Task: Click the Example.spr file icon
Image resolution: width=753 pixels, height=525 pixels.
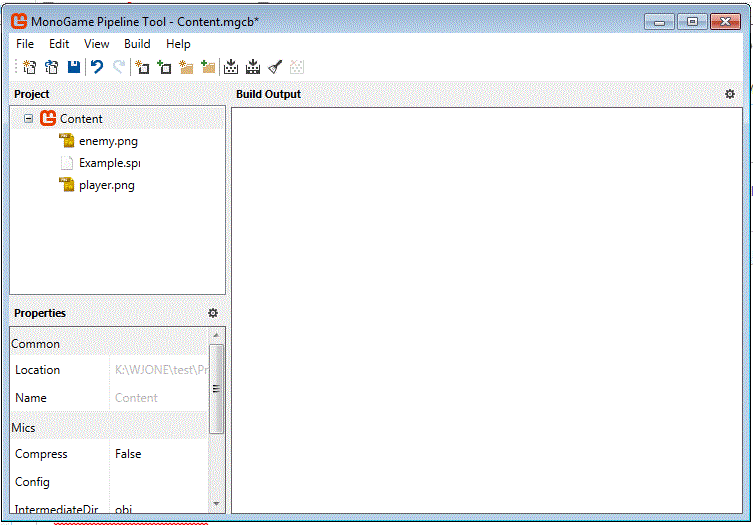Action: 67,163
